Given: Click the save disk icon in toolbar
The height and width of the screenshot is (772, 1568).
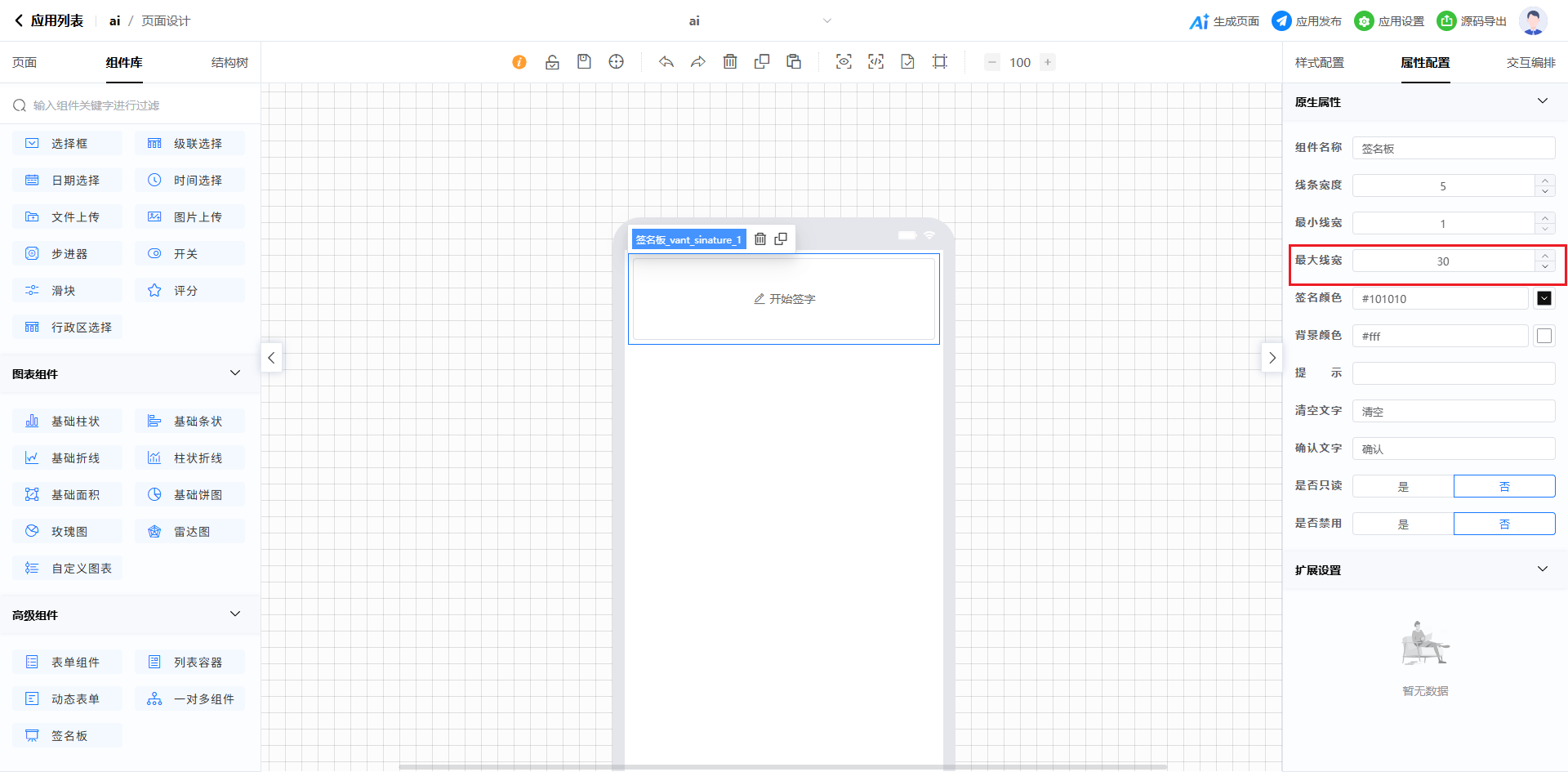Looking at the screenshot, I should 584,62.
